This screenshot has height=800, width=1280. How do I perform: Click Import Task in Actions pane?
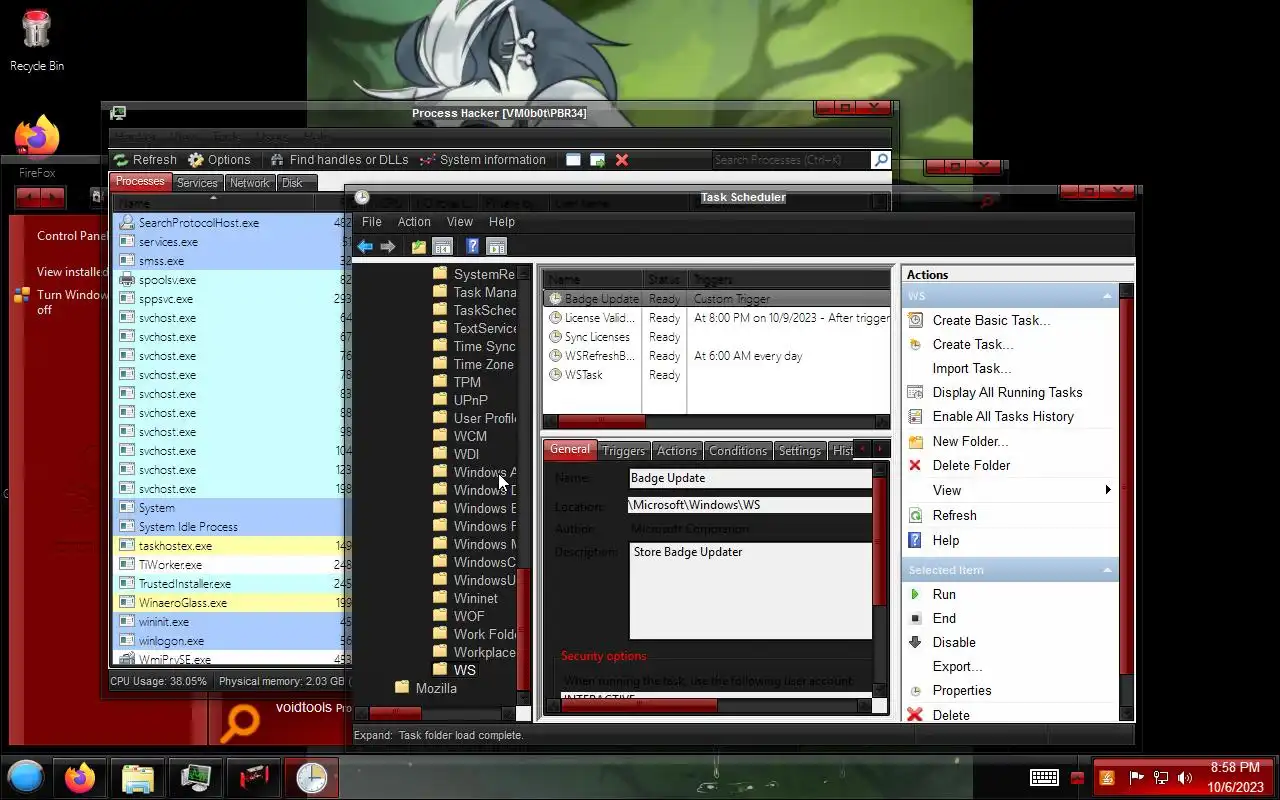pyautogui.click(x=971, y=369)
